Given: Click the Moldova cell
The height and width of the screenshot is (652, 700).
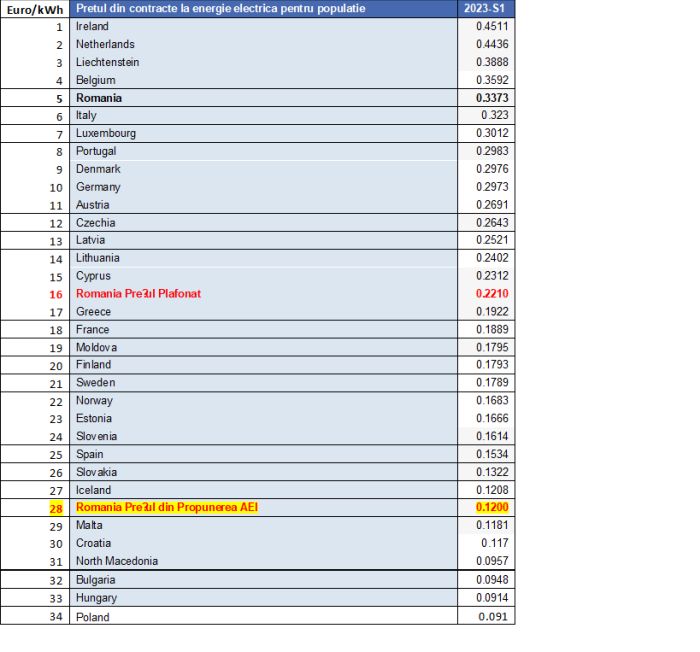Looking at the screenshot, I should (263, 347).
